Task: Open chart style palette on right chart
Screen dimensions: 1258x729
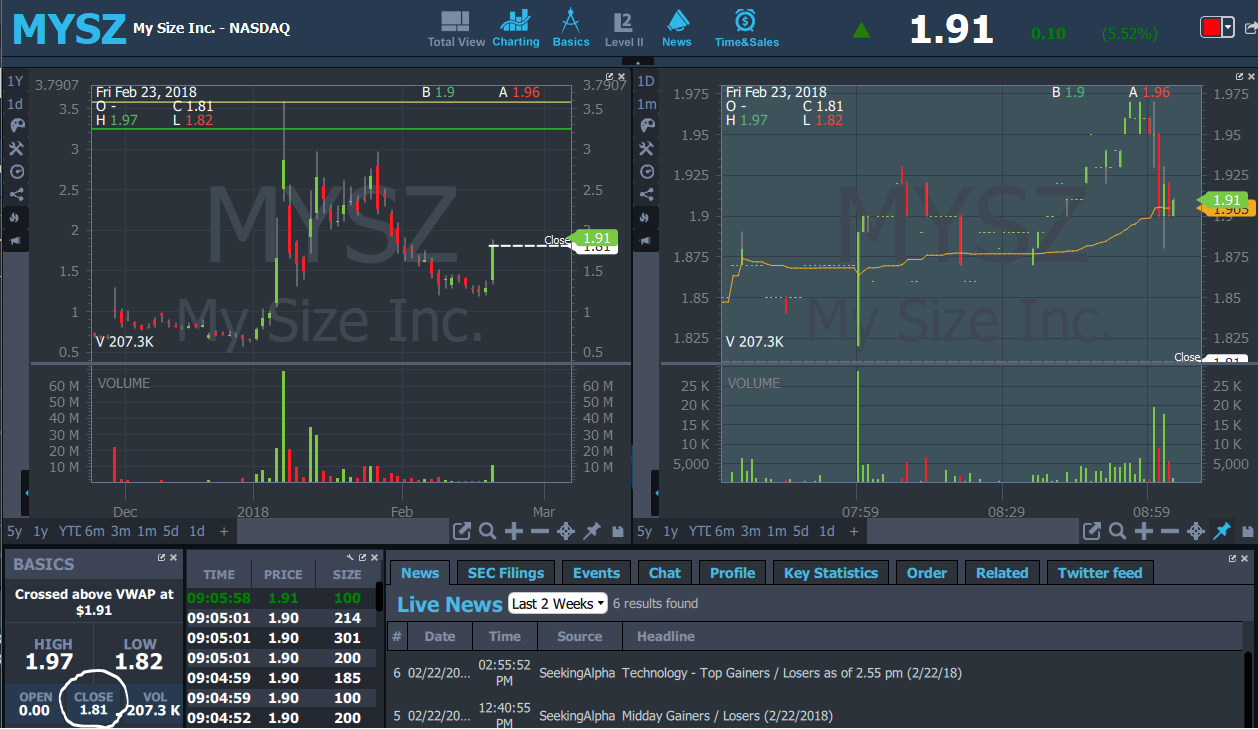Action: tap(647, 126)
